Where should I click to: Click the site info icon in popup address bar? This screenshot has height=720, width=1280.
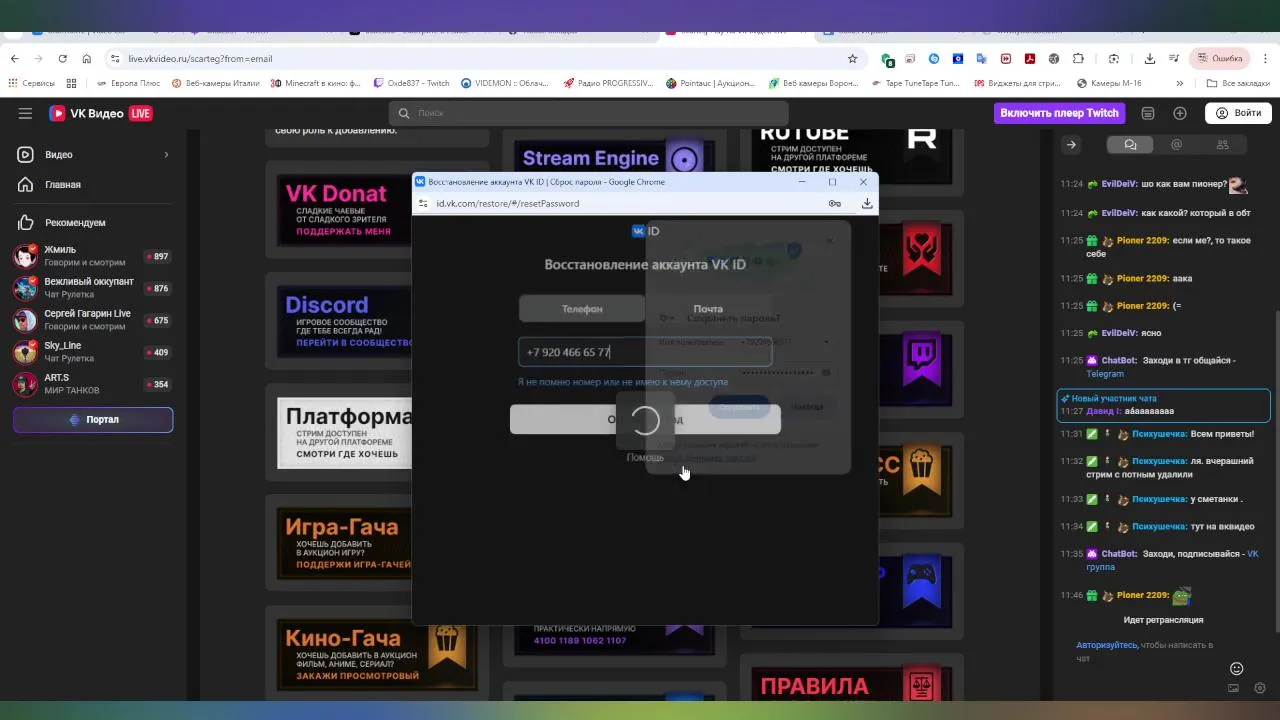click(x=423, y=203)
